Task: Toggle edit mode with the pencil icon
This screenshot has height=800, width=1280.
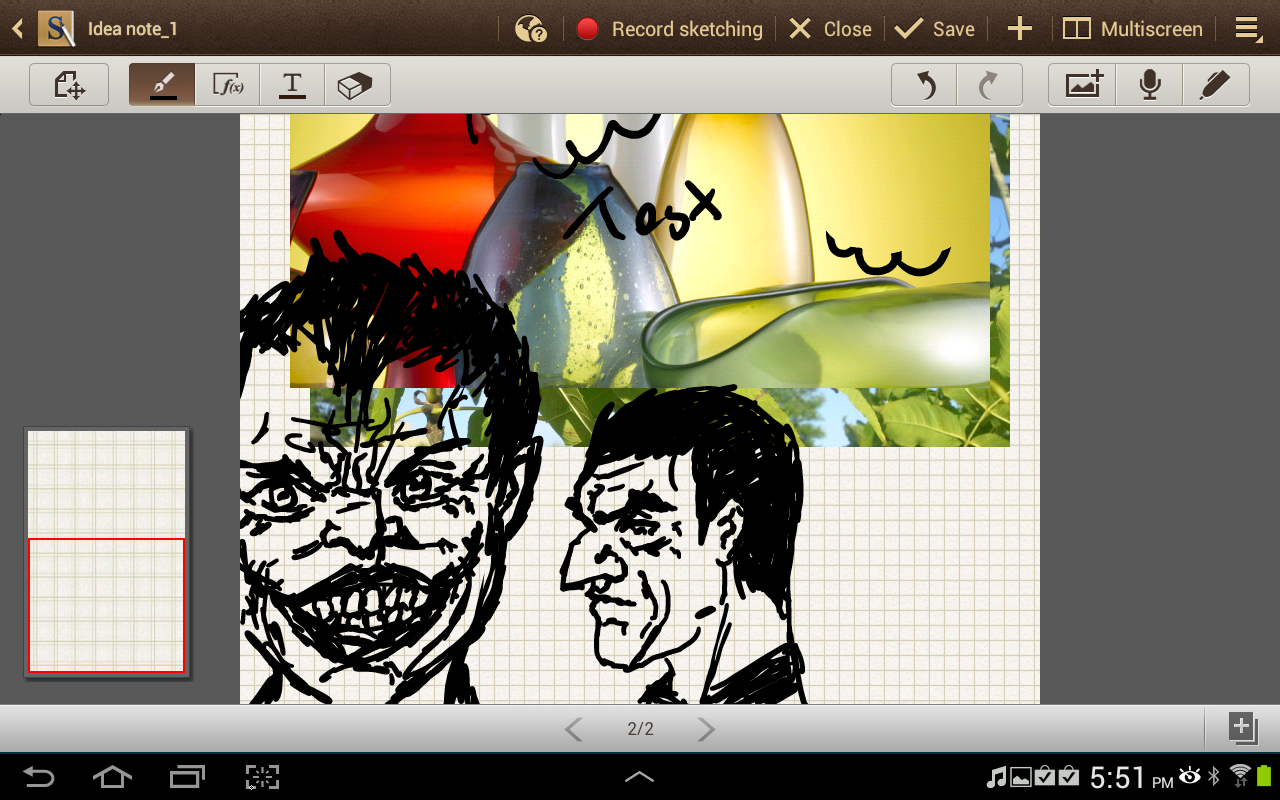Action: coord(1215,85)
